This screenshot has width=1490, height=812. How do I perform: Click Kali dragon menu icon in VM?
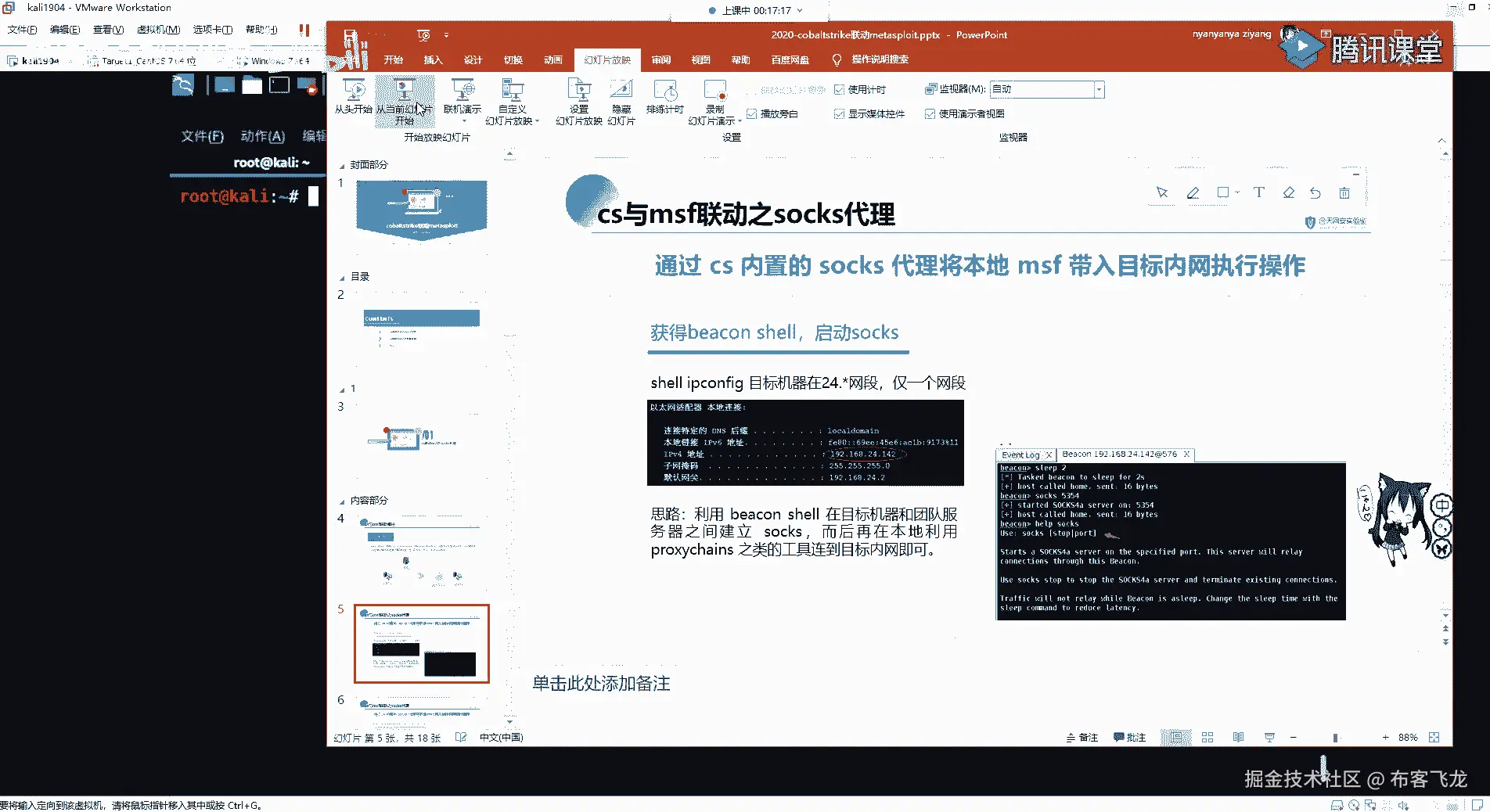[x=183, y=84]
